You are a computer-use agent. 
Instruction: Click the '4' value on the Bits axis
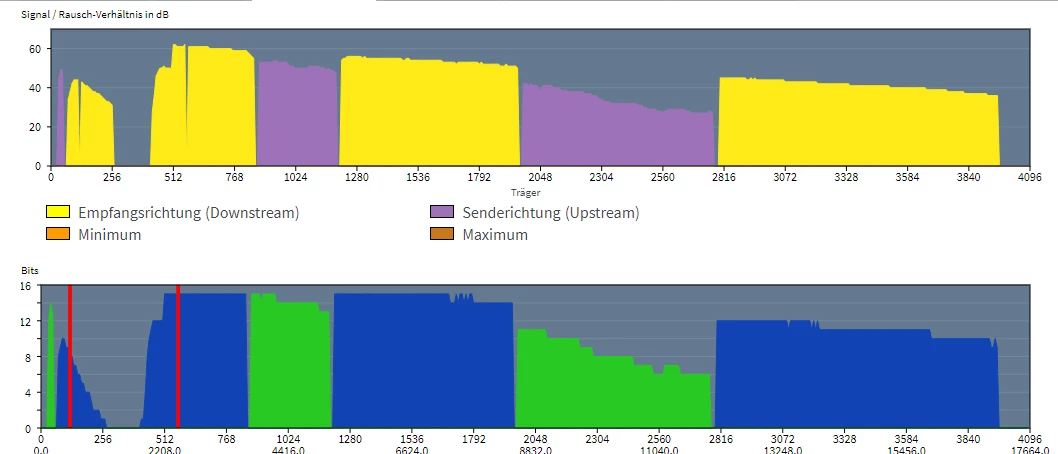28,393
